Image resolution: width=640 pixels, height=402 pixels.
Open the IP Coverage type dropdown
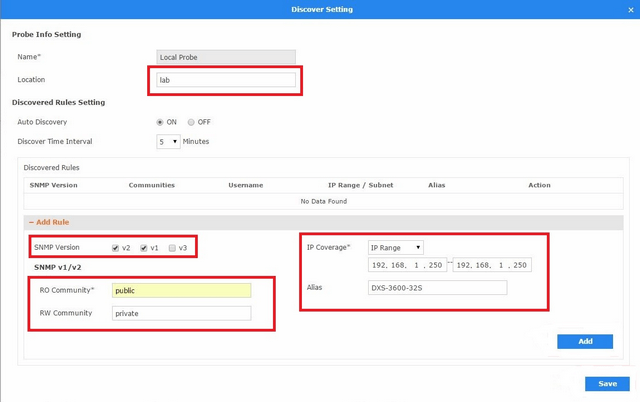(395, 247)
